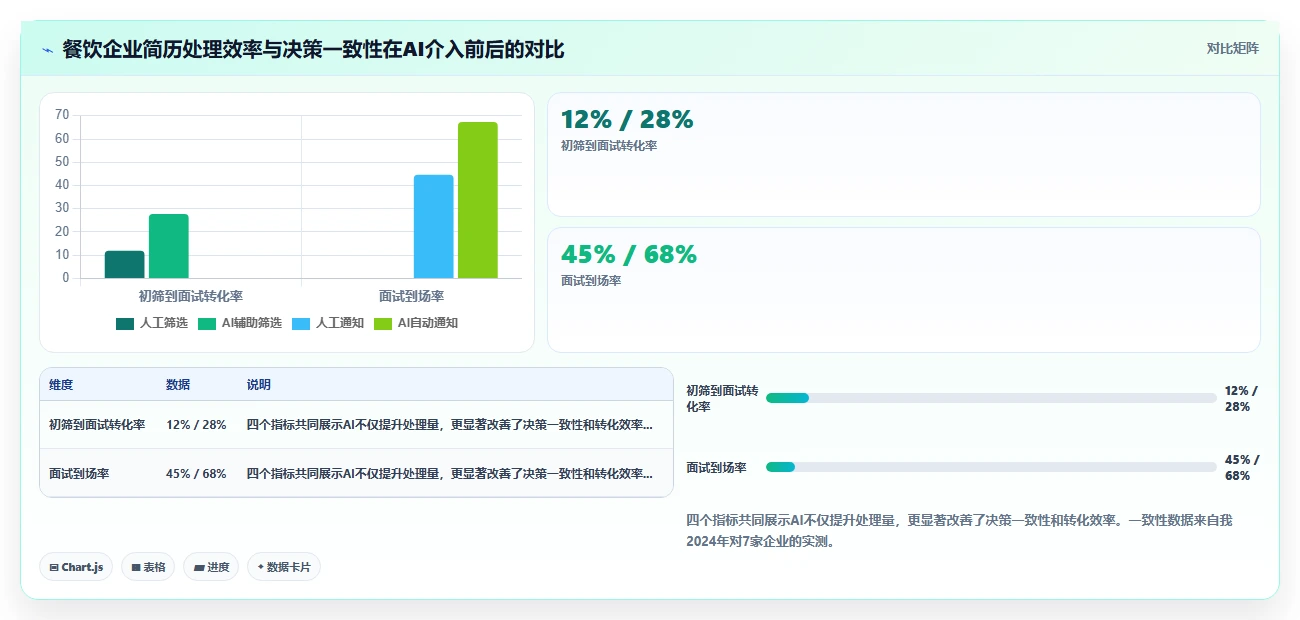The image size is (1300, 620).
Task: Click table cell 45% / 68%
Action: 196,473
